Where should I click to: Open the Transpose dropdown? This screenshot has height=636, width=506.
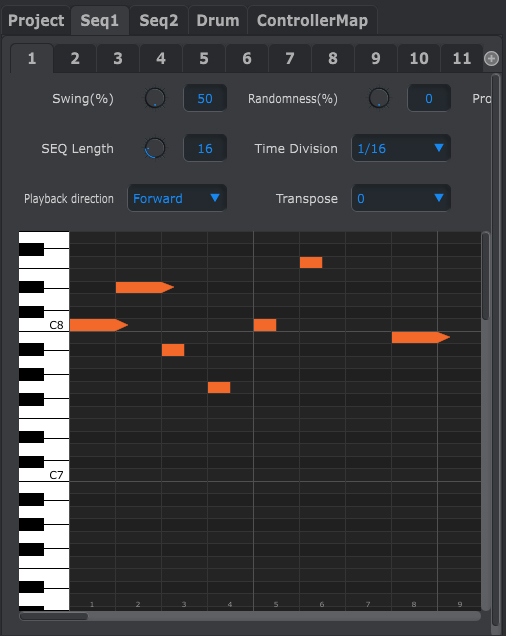point(401,198)
